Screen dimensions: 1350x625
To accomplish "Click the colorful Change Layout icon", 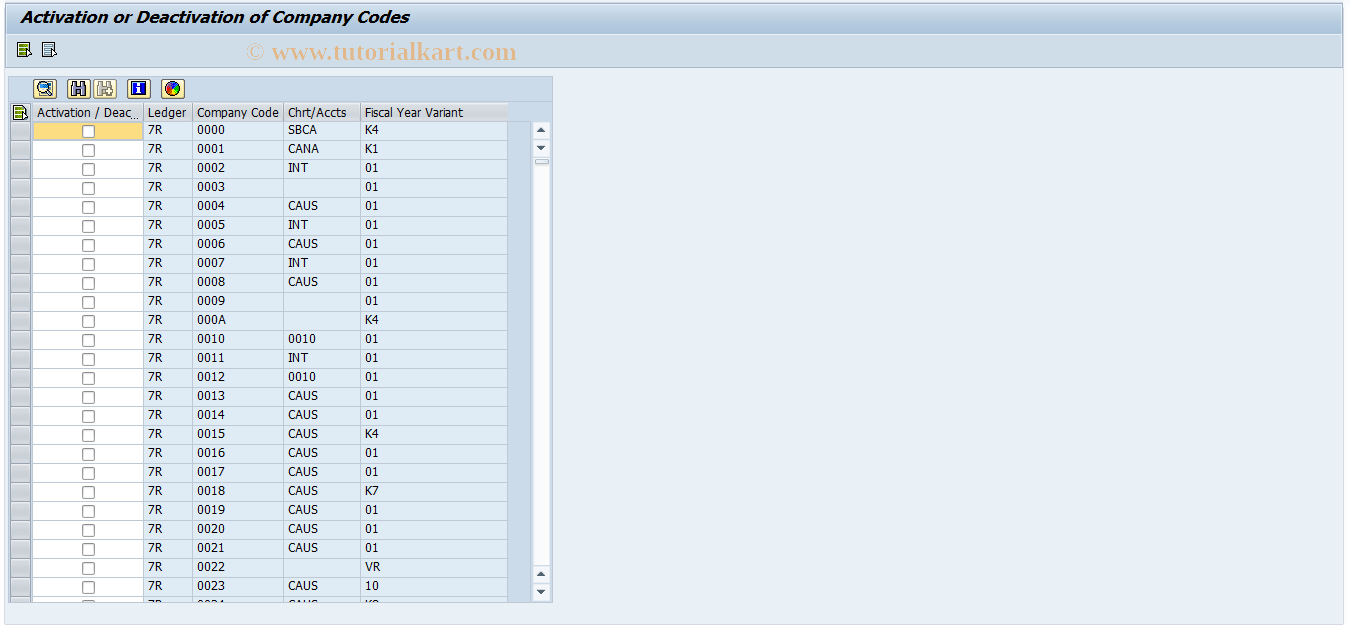I will tap(173, 89).
